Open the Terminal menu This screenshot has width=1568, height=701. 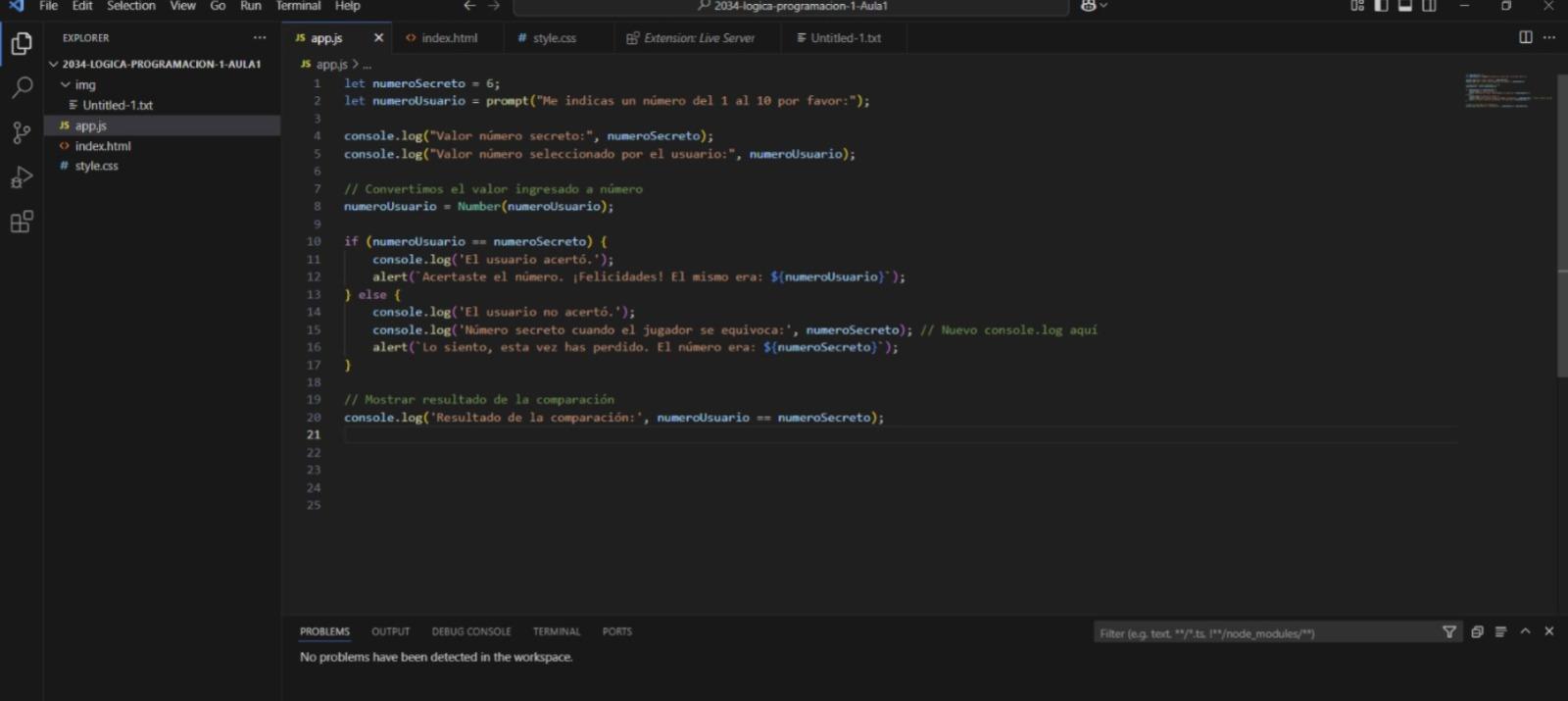pos(299,6)
